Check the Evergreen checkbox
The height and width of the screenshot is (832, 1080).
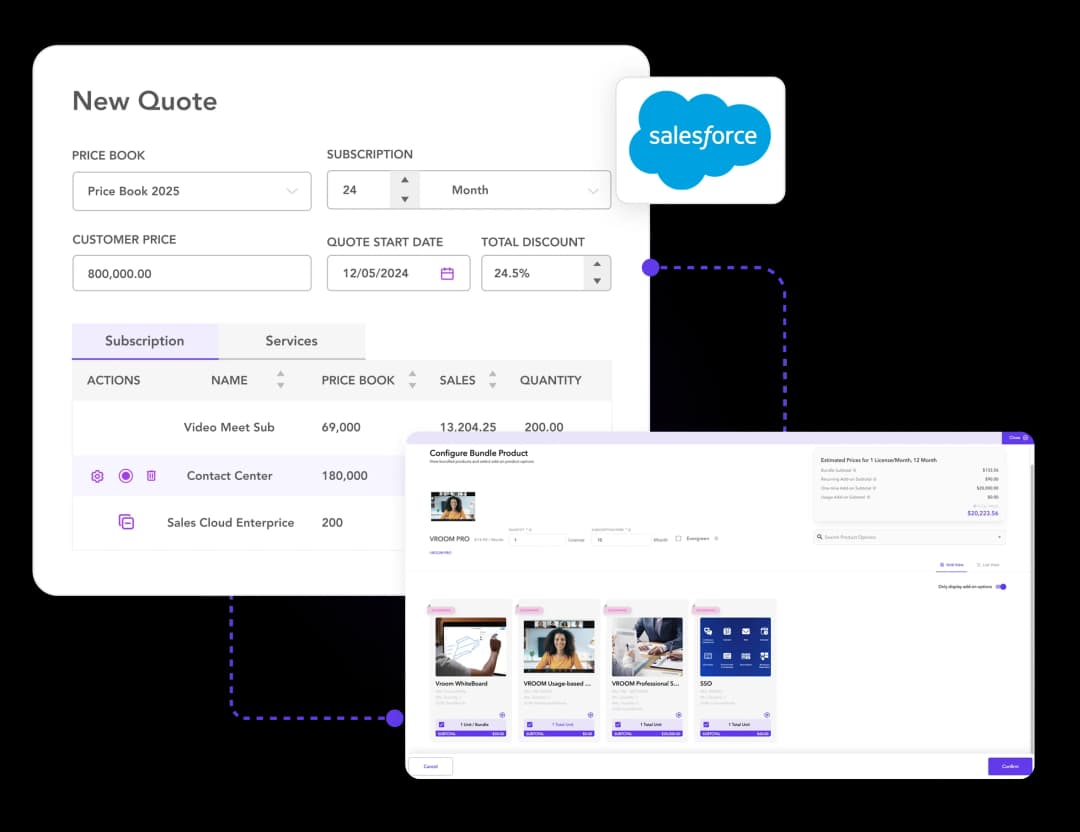pos(678,539)
